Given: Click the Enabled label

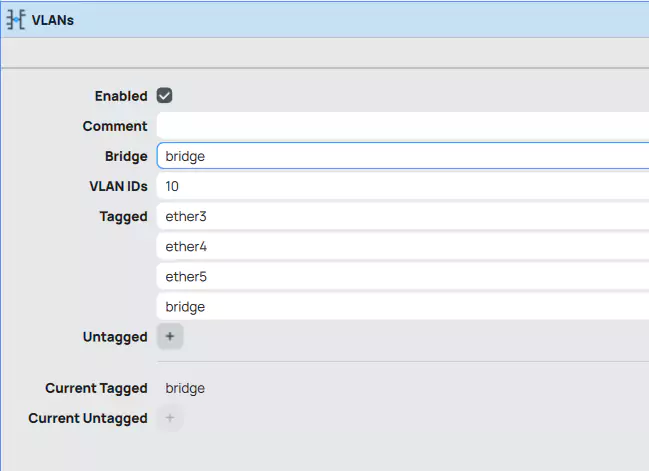Looking at the screenshot, I should click(121, 96).
